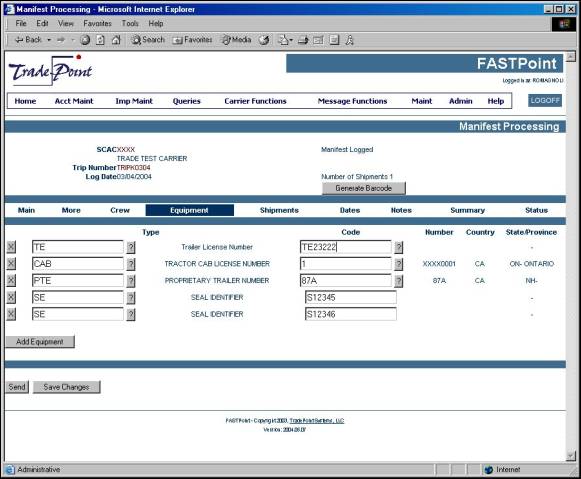Screen dimensions: 581x479
Task: Click the Stop icon in toolbar
Action: (x=85, y=40)
